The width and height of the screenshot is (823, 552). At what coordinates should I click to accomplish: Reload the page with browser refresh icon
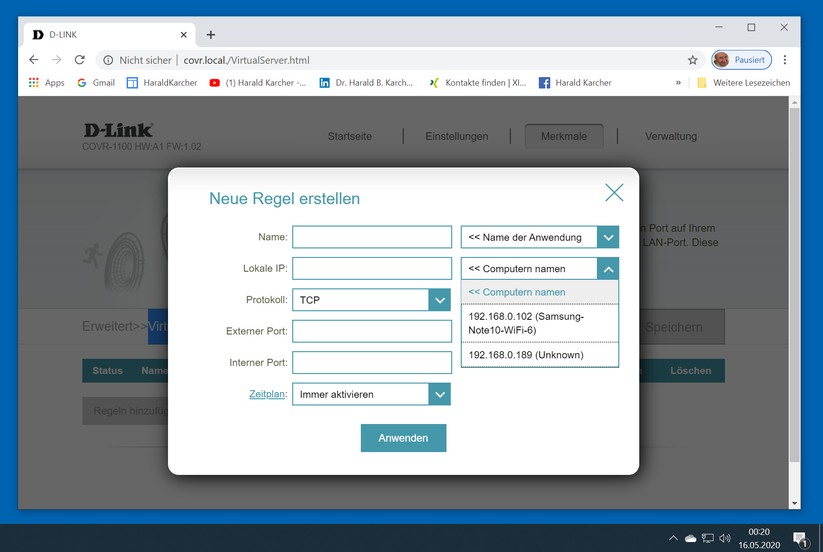click(79, 60)
